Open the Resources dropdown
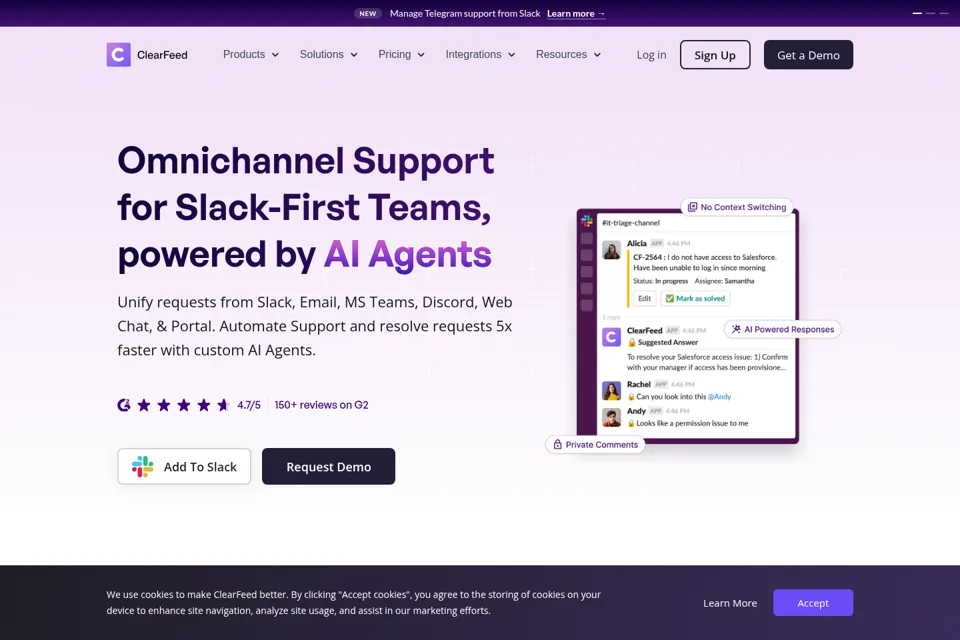The width and height of the screenshot is (960, 640). tap(568, 55)
